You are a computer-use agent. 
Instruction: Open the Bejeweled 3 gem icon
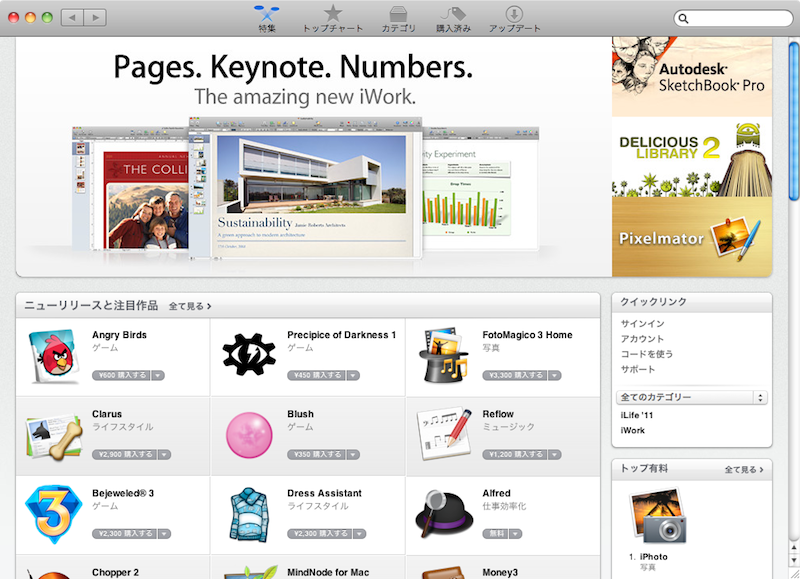point(54,514)
